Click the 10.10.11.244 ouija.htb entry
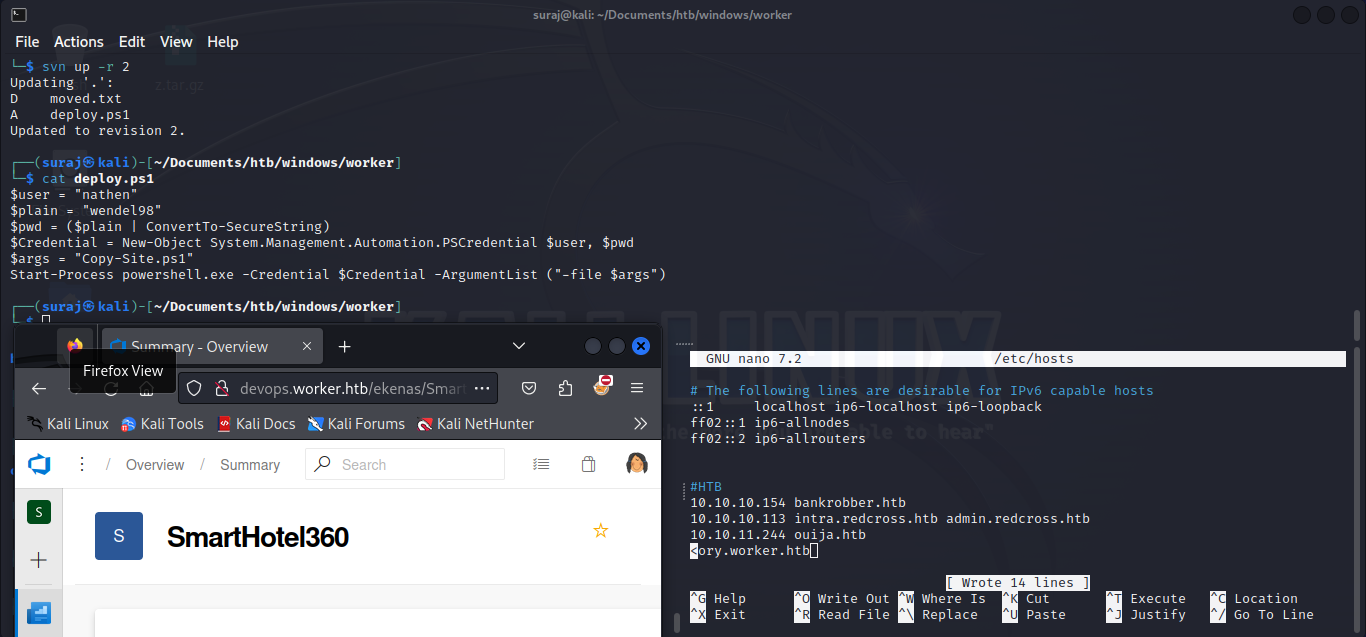 pos(778,535)
